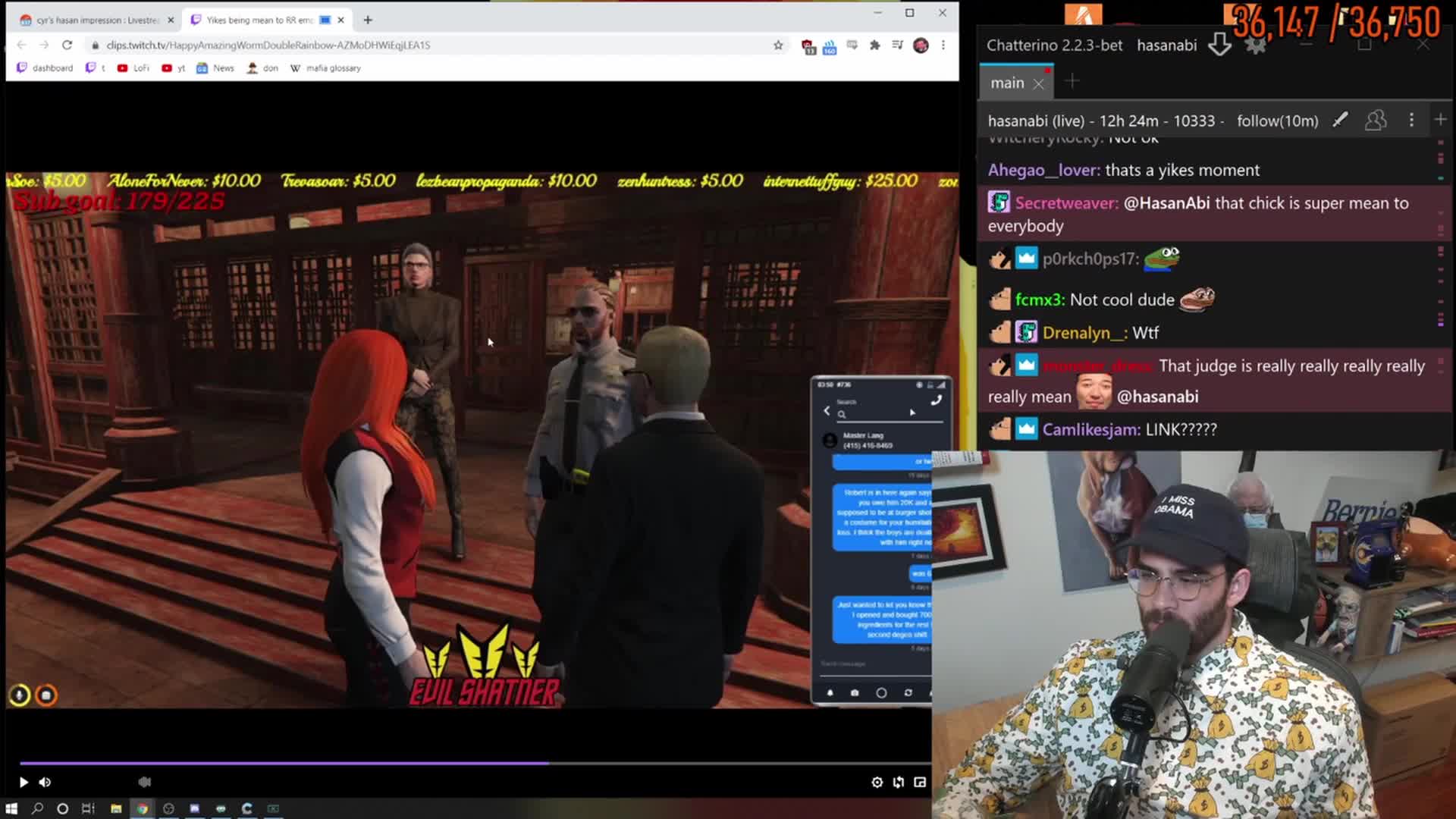Open Chatterino settings gear
Image resolution: width=1456 pixels, height=819 pixels.
click(1256, 45)
